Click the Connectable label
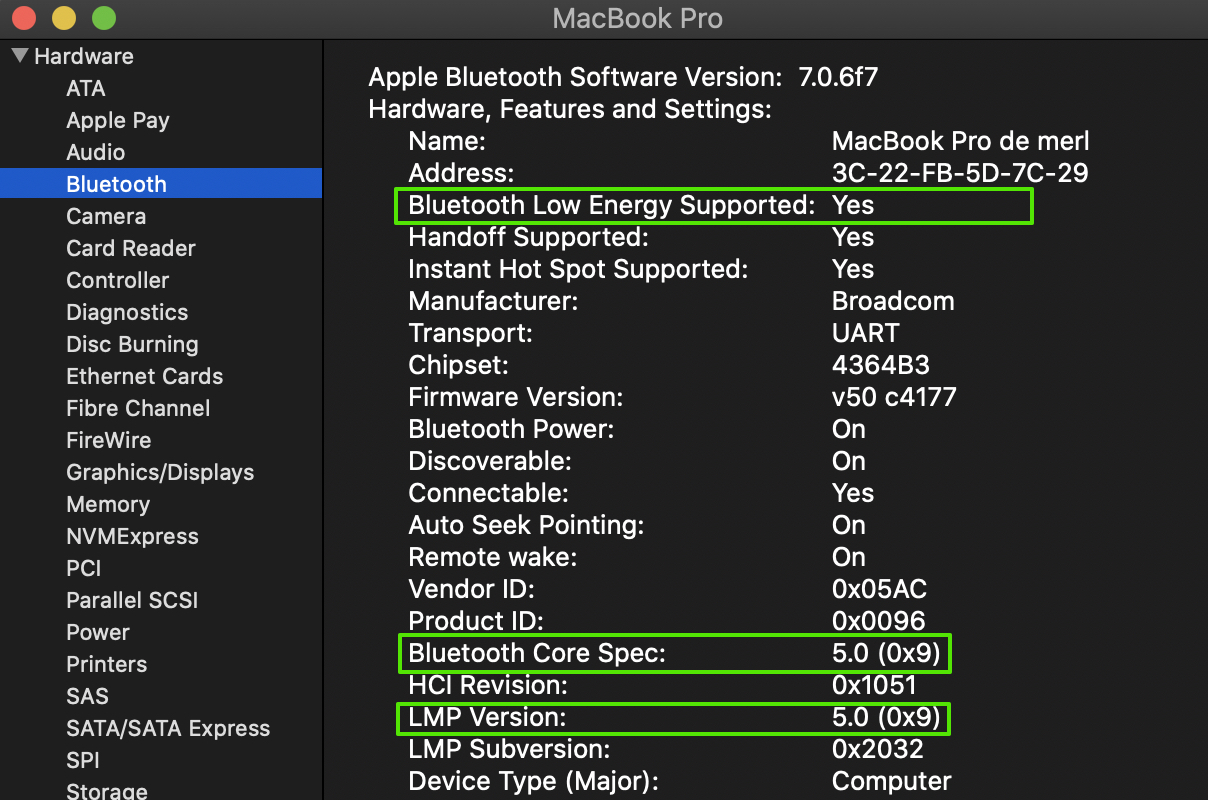1208x800 pixels. click(x=488, y=493)
